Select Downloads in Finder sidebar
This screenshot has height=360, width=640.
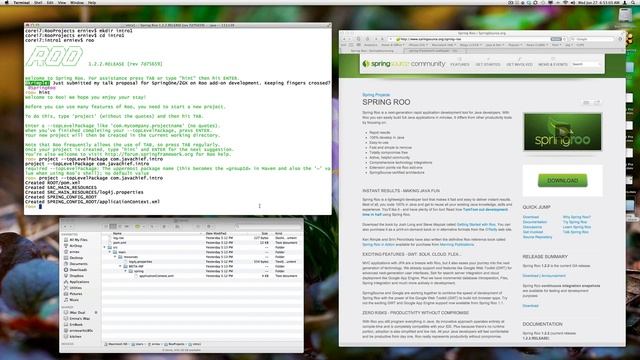tap(76, 270)
